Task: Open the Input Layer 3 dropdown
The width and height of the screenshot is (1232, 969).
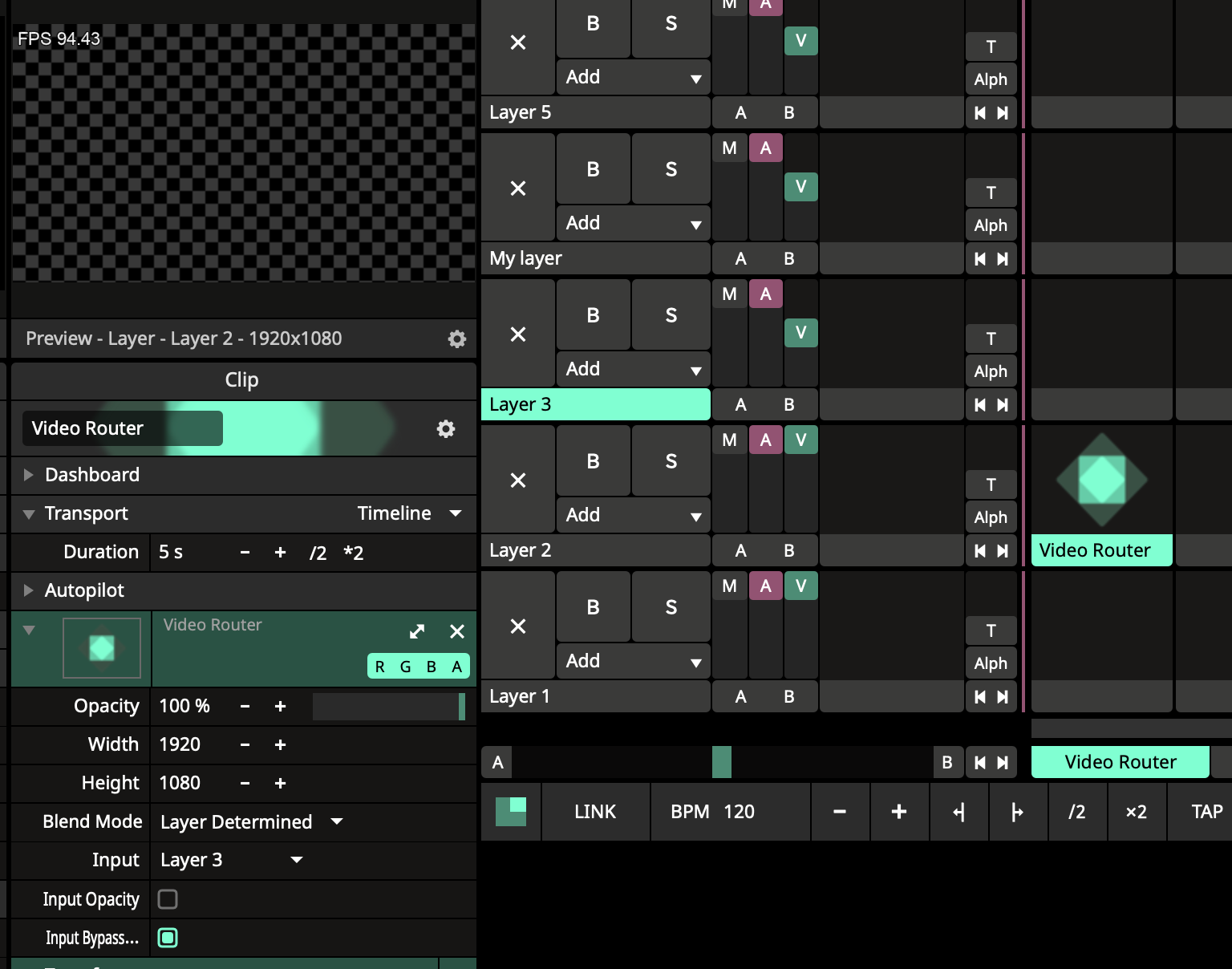Action: pyautogui.click(x=231, y=861)
